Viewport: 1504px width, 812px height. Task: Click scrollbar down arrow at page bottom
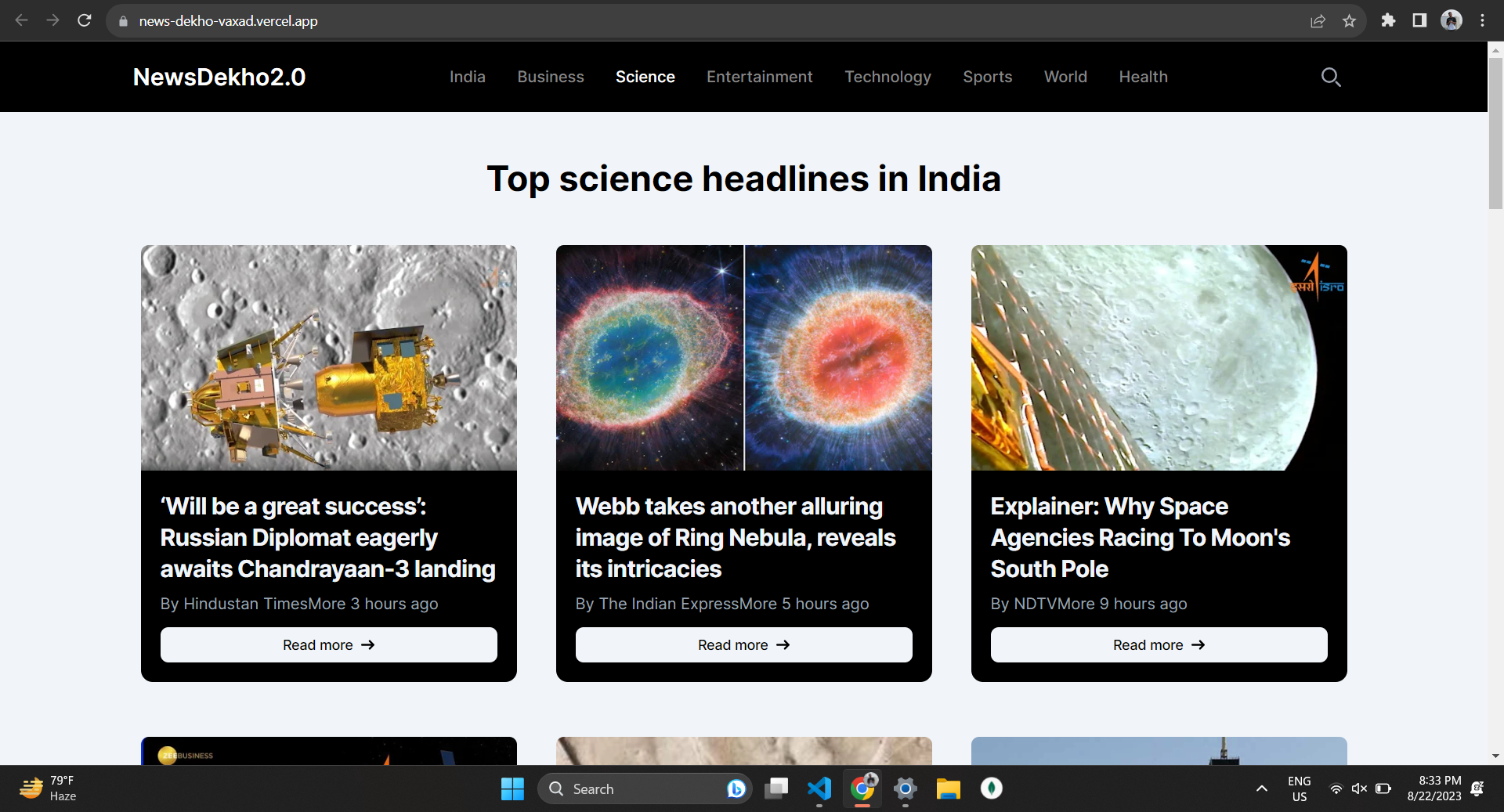pyautogui.click(x=1495, y=756)
